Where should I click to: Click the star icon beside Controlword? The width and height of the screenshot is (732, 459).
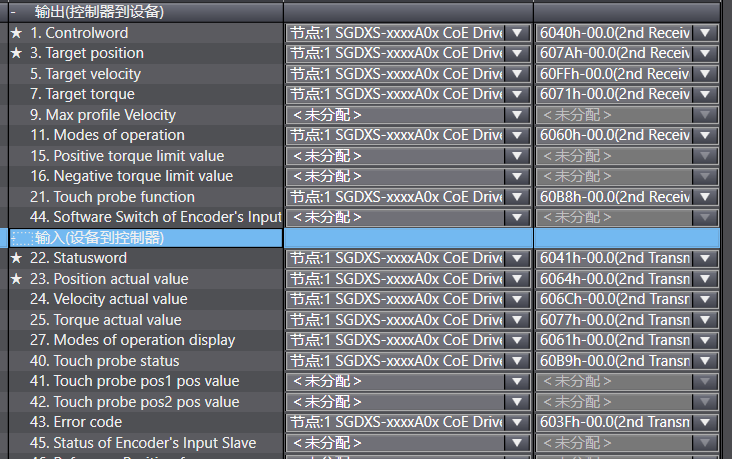(16, 33)
